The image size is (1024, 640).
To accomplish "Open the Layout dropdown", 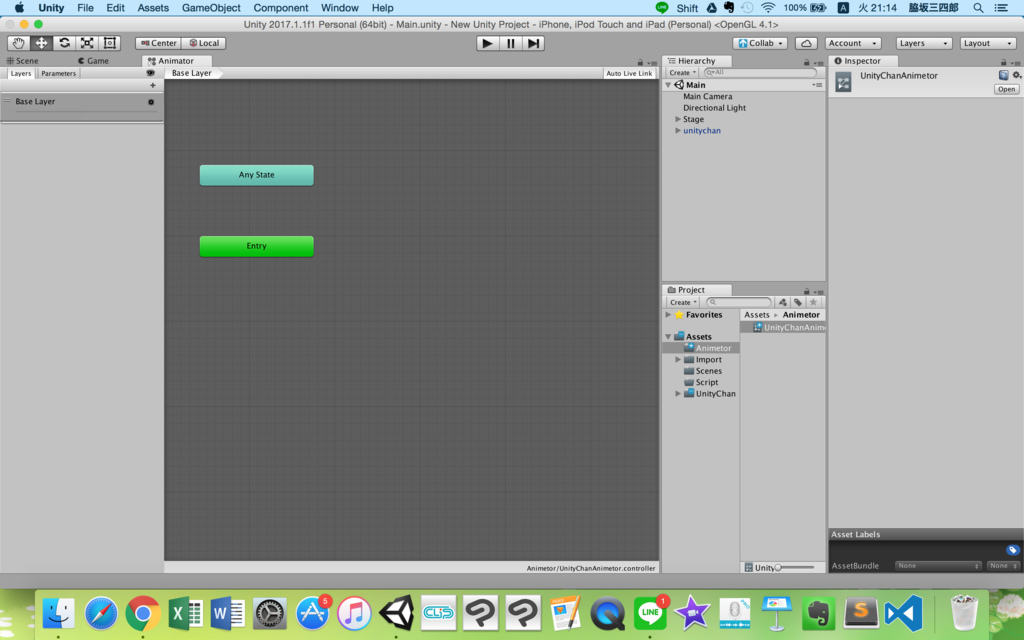I will 987,43.
